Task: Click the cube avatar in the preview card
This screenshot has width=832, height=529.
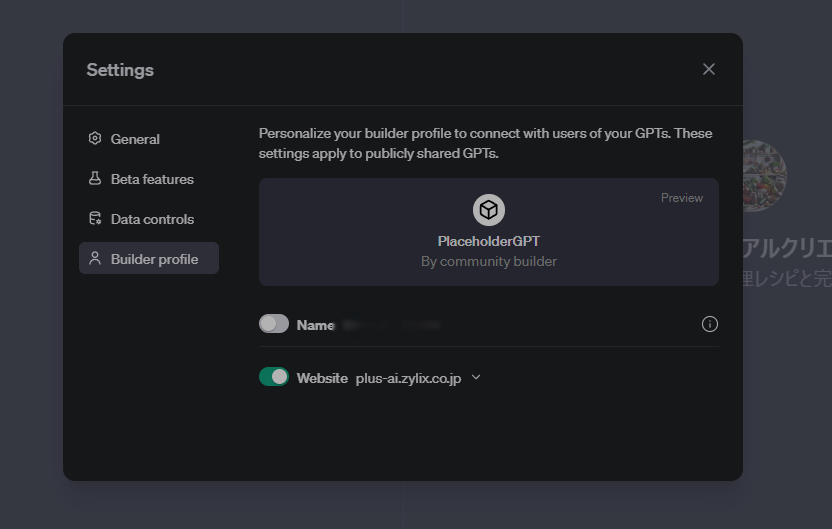Action: point(489,210)
